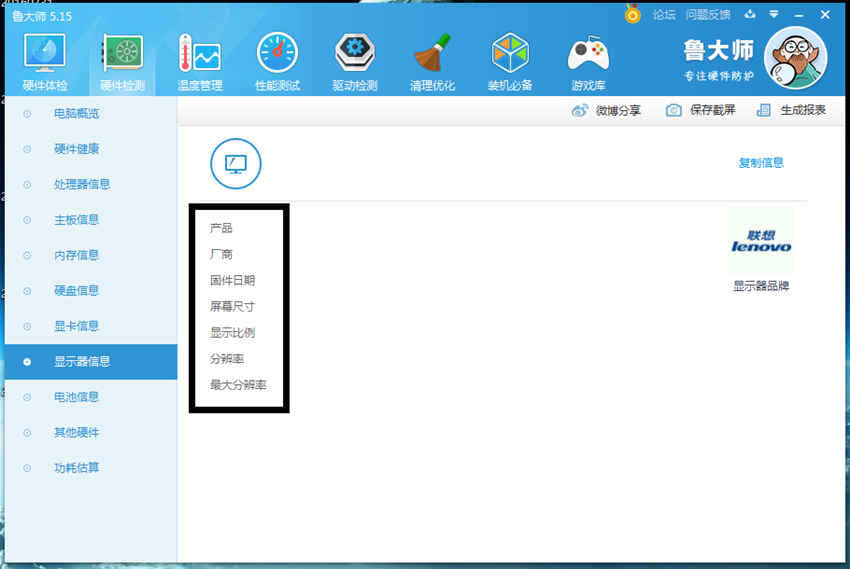Select 电脑概览 in sidebar

pos(91,114)
